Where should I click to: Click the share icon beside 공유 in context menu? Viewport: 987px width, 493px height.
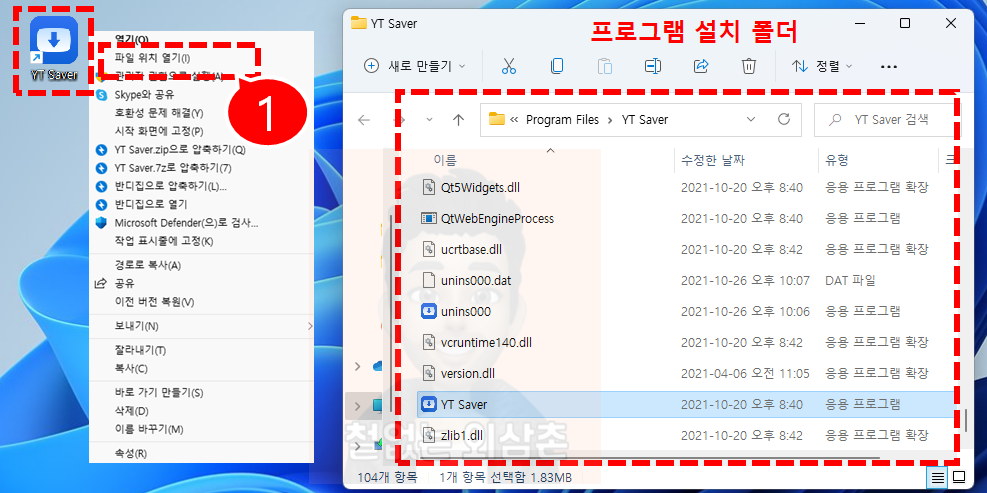101,283
